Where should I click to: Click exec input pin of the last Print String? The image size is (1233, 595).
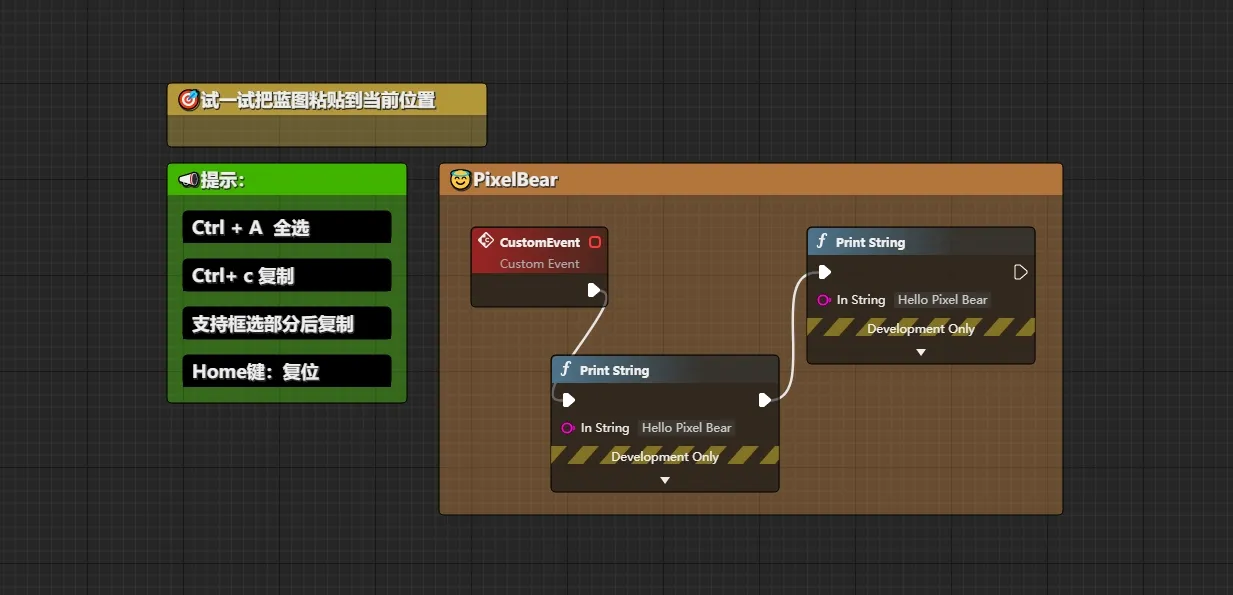824,272
